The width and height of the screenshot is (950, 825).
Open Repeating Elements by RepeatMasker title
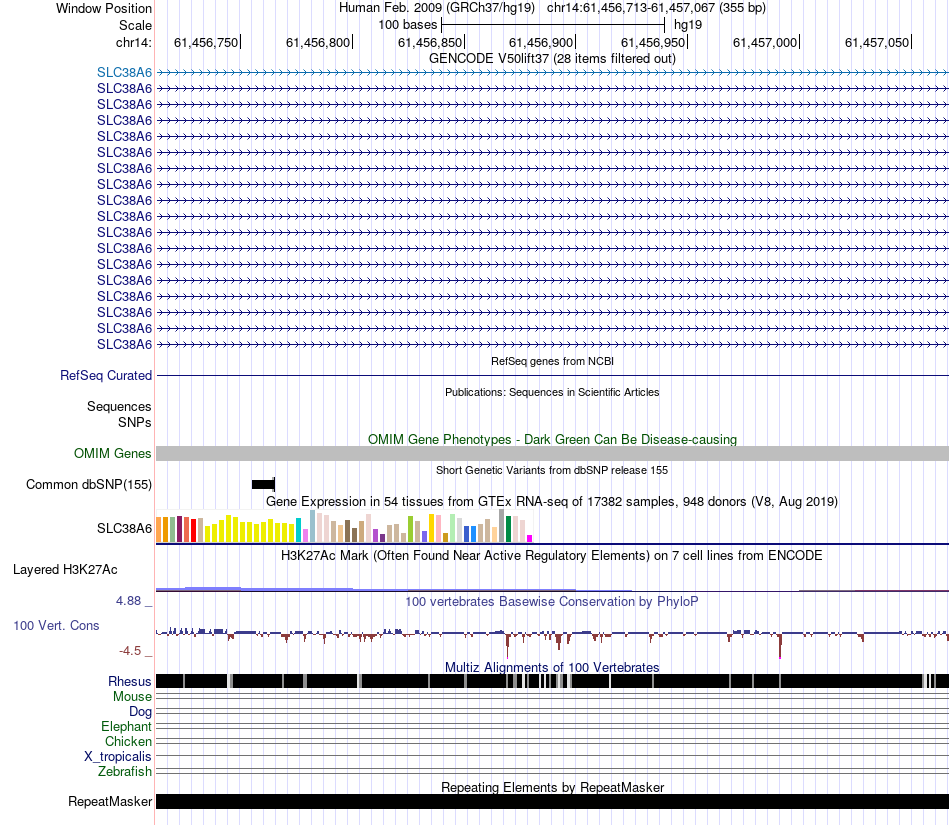552,787
